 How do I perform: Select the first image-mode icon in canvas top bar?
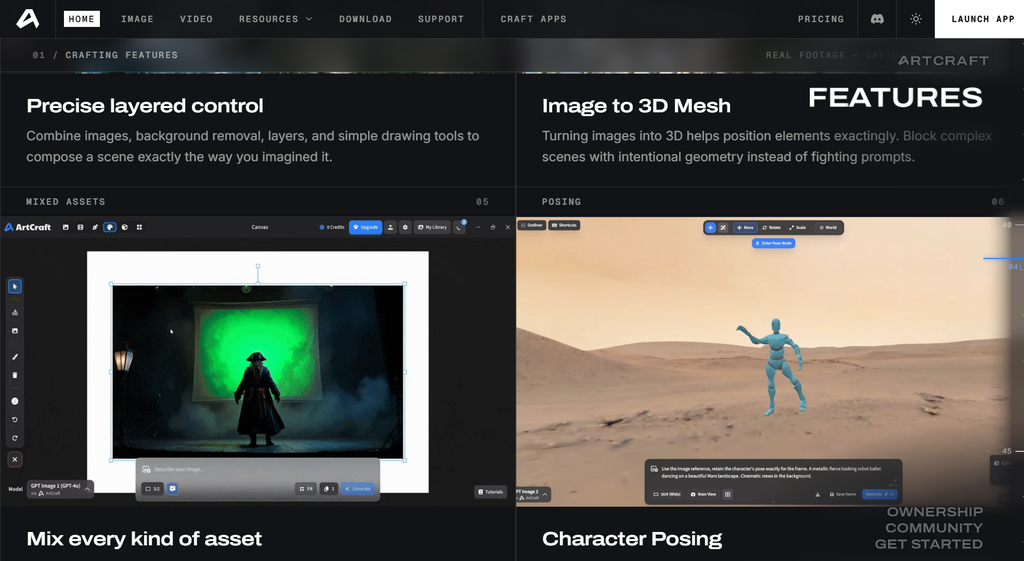pos(65,227)
